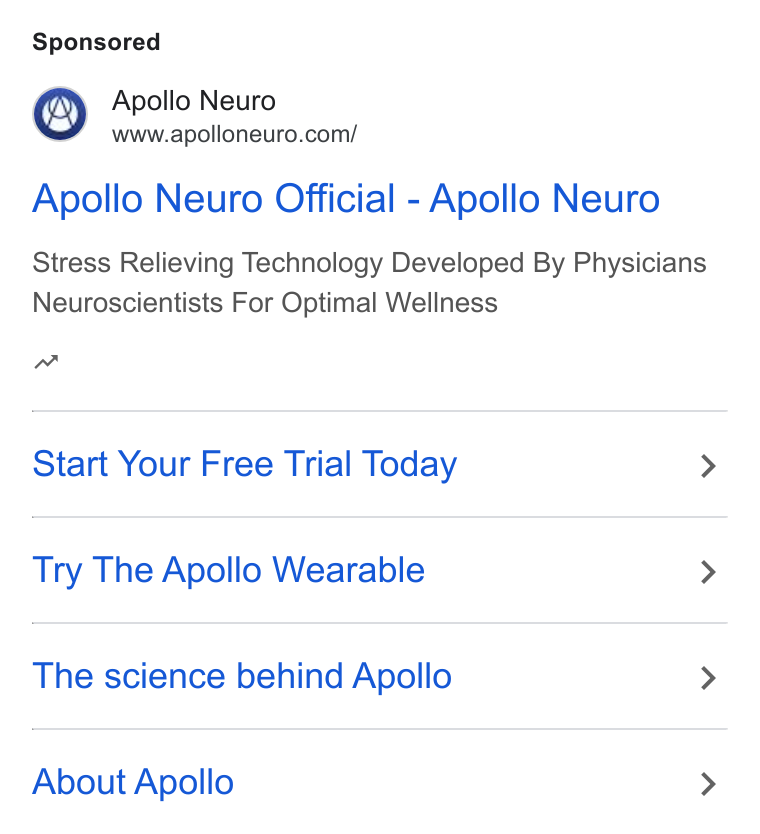Click the Apollo Neuro advertiser name

pyautogui.click(x=194, y=101)
